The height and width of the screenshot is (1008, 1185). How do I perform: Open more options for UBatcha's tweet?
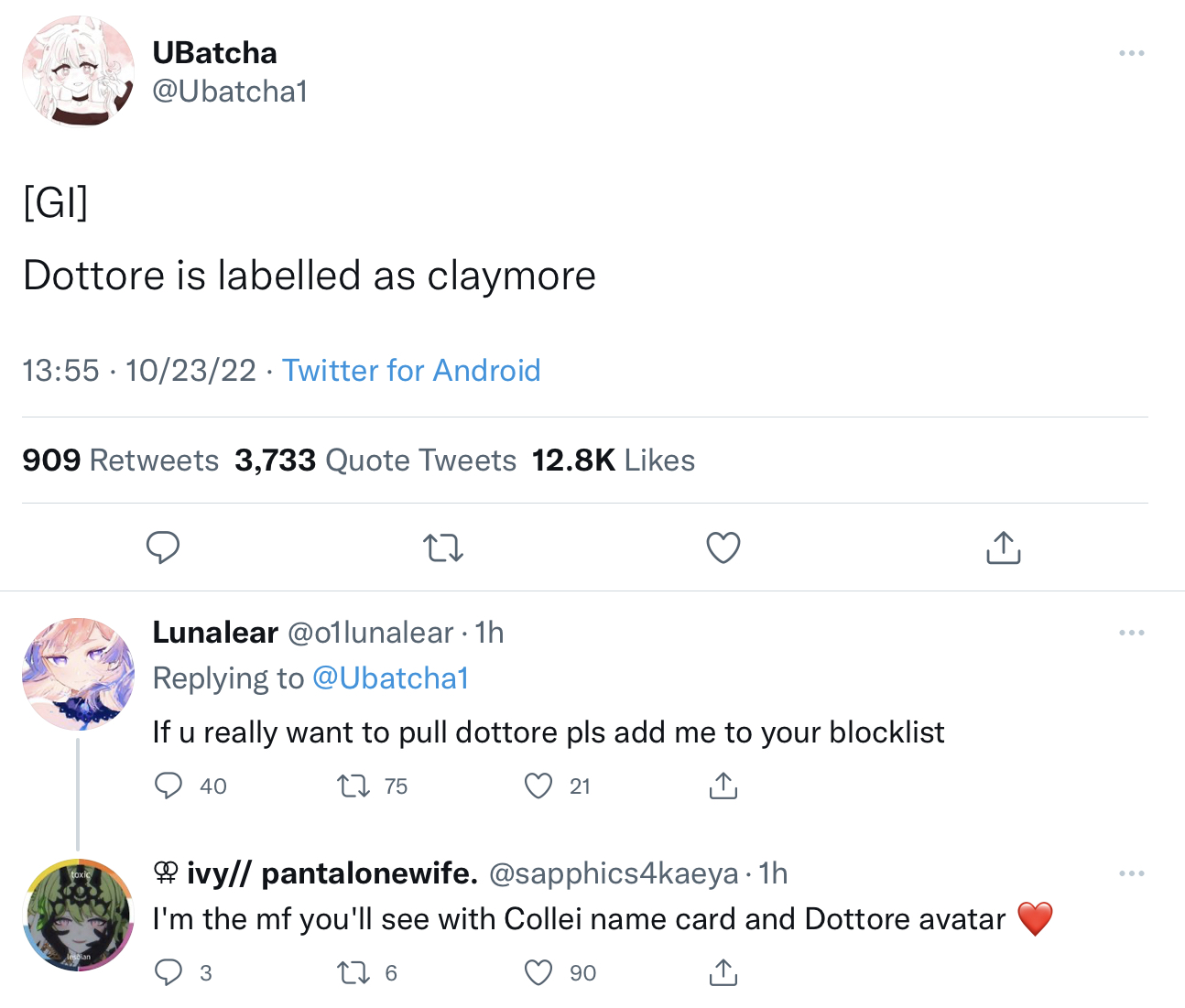[x=1131, y=53]
